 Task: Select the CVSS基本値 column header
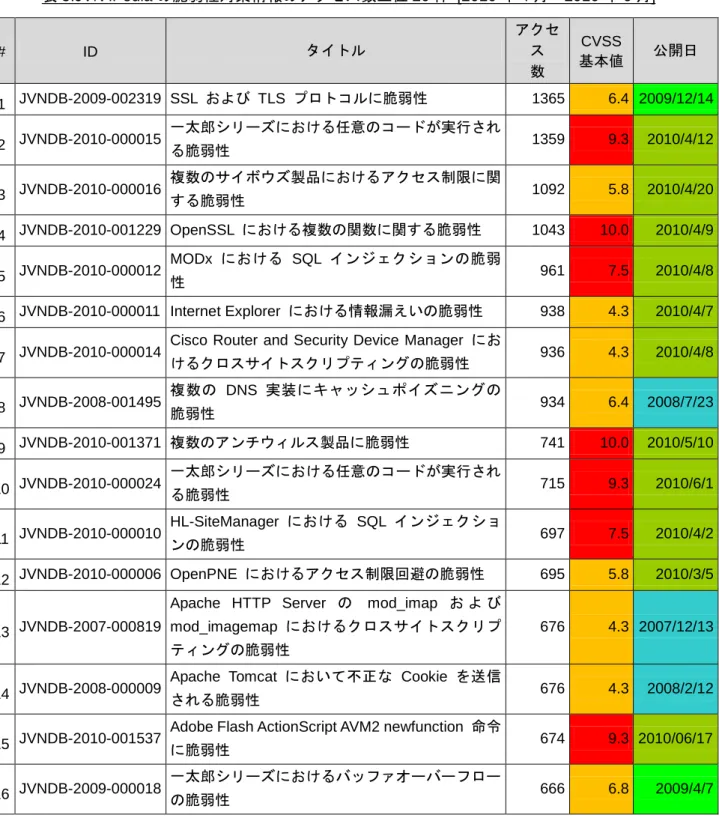[x=601, y=51]
